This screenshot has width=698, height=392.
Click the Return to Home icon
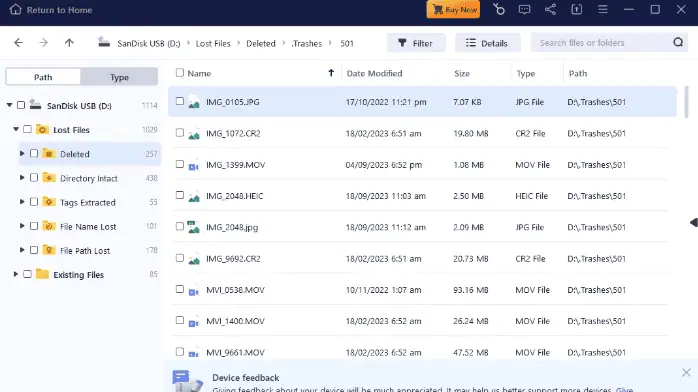click(16, 9)
